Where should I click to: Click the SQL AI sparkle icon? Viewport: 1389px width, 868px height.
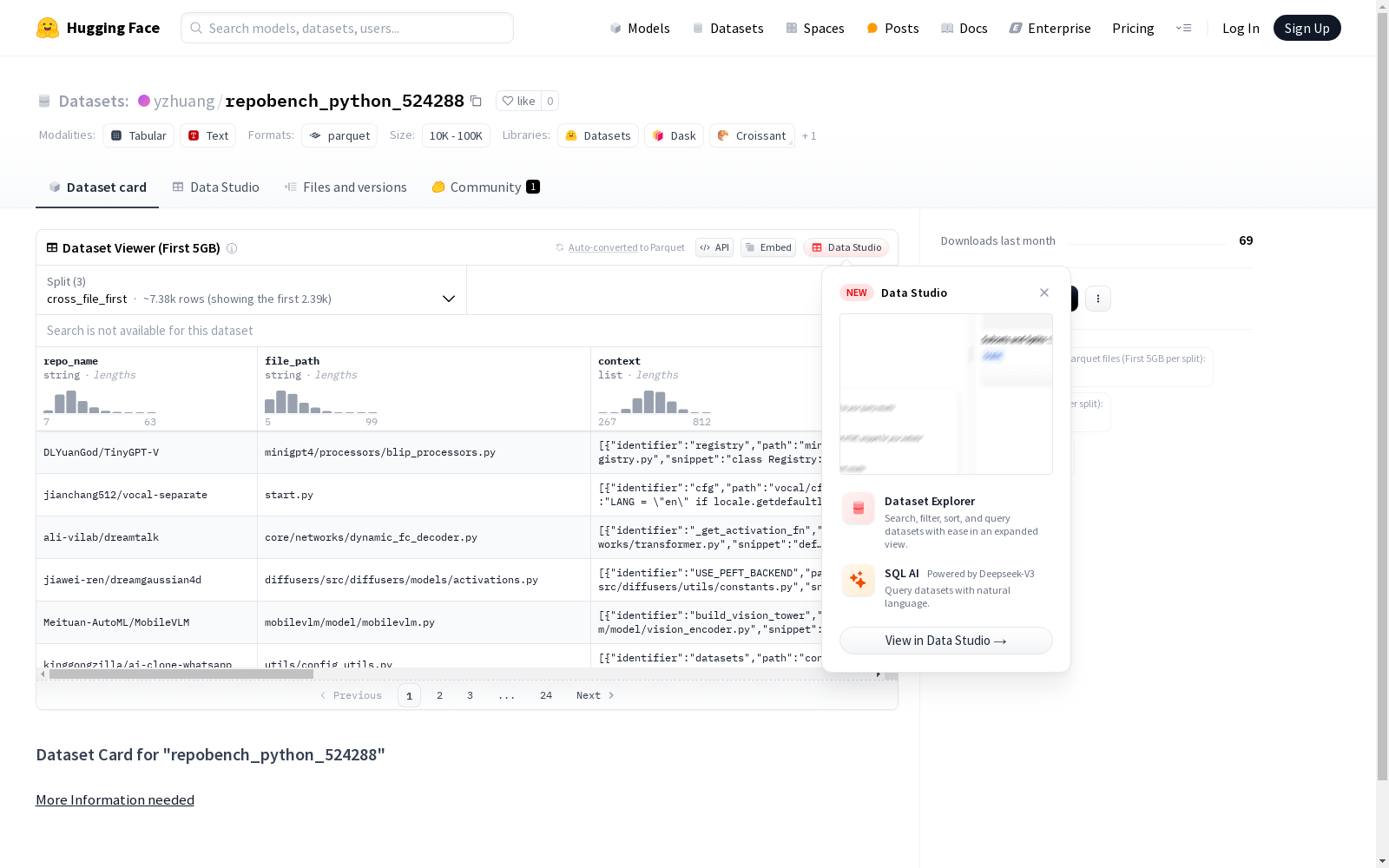tap(859, 580)
